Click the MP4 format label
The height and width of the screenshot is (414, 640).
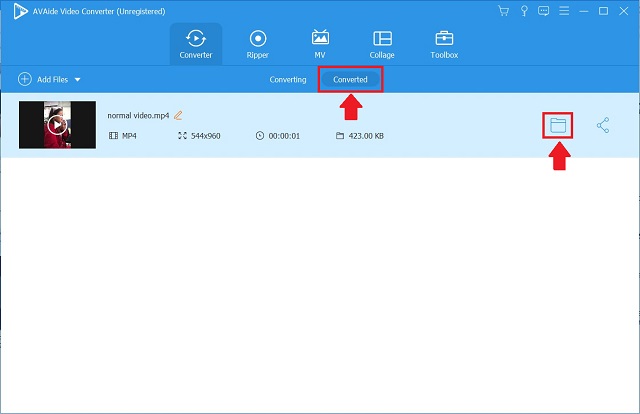click(x=129, y=136)
